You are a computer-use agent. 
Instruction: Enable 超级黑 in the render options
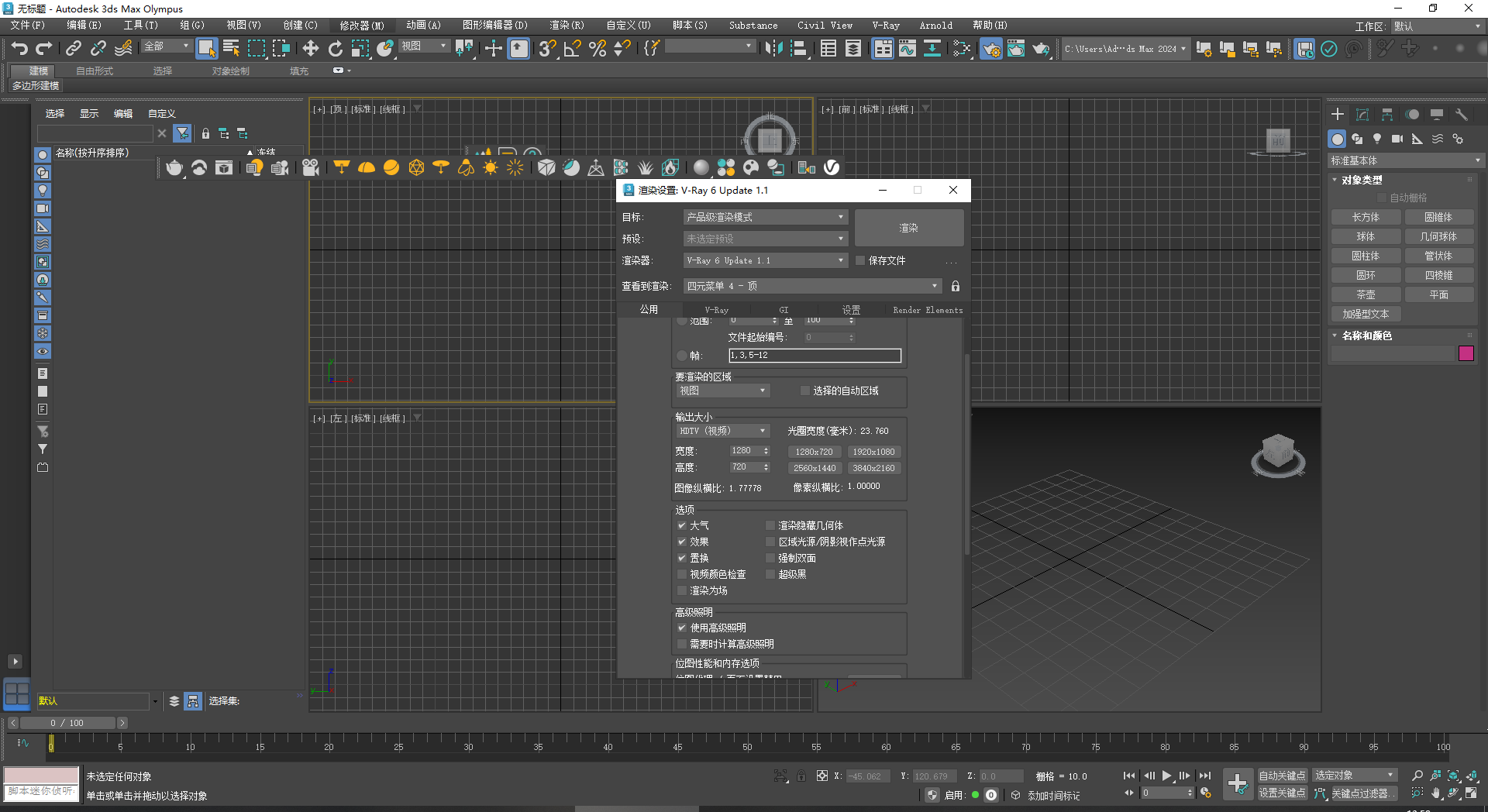pyautogui.click(x=770, y=574)
